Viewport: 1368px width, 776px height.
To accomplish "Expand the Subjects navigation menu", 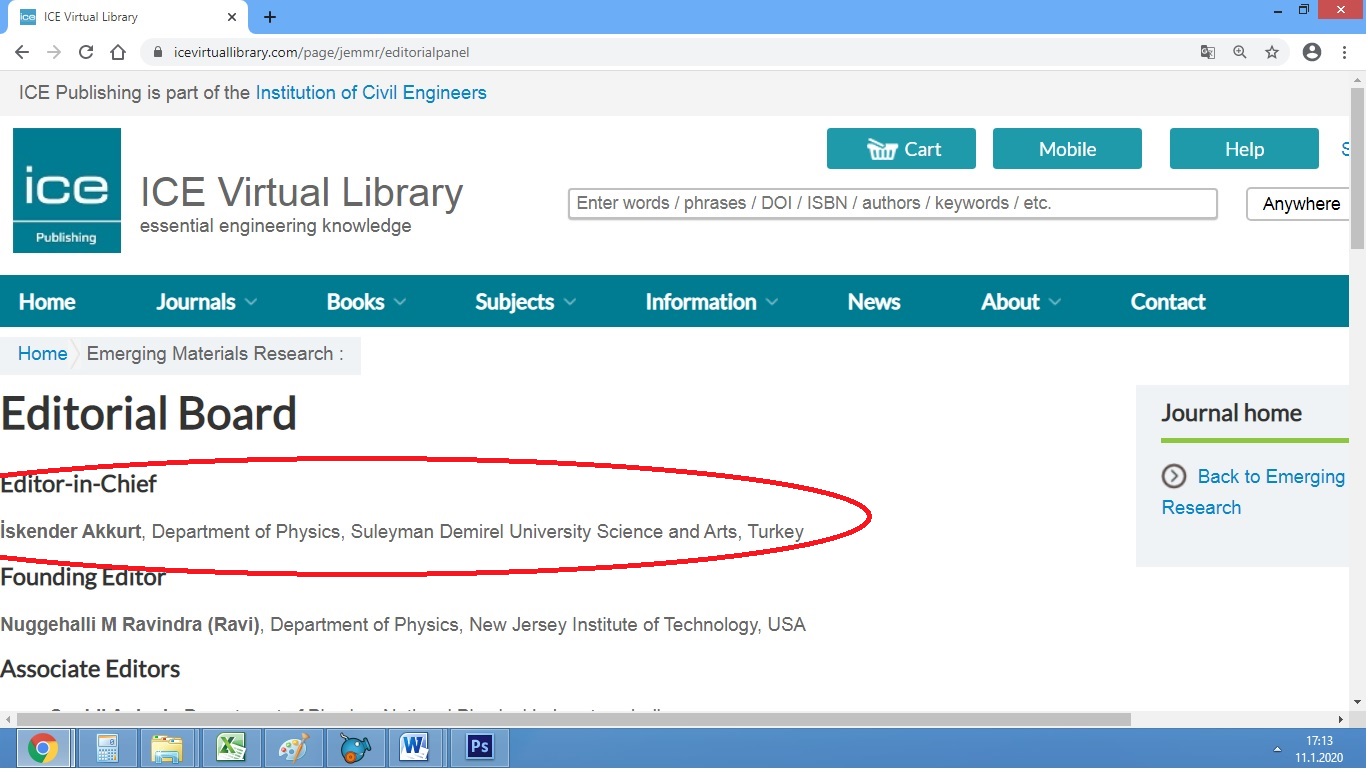I will [x=526, y=302].
